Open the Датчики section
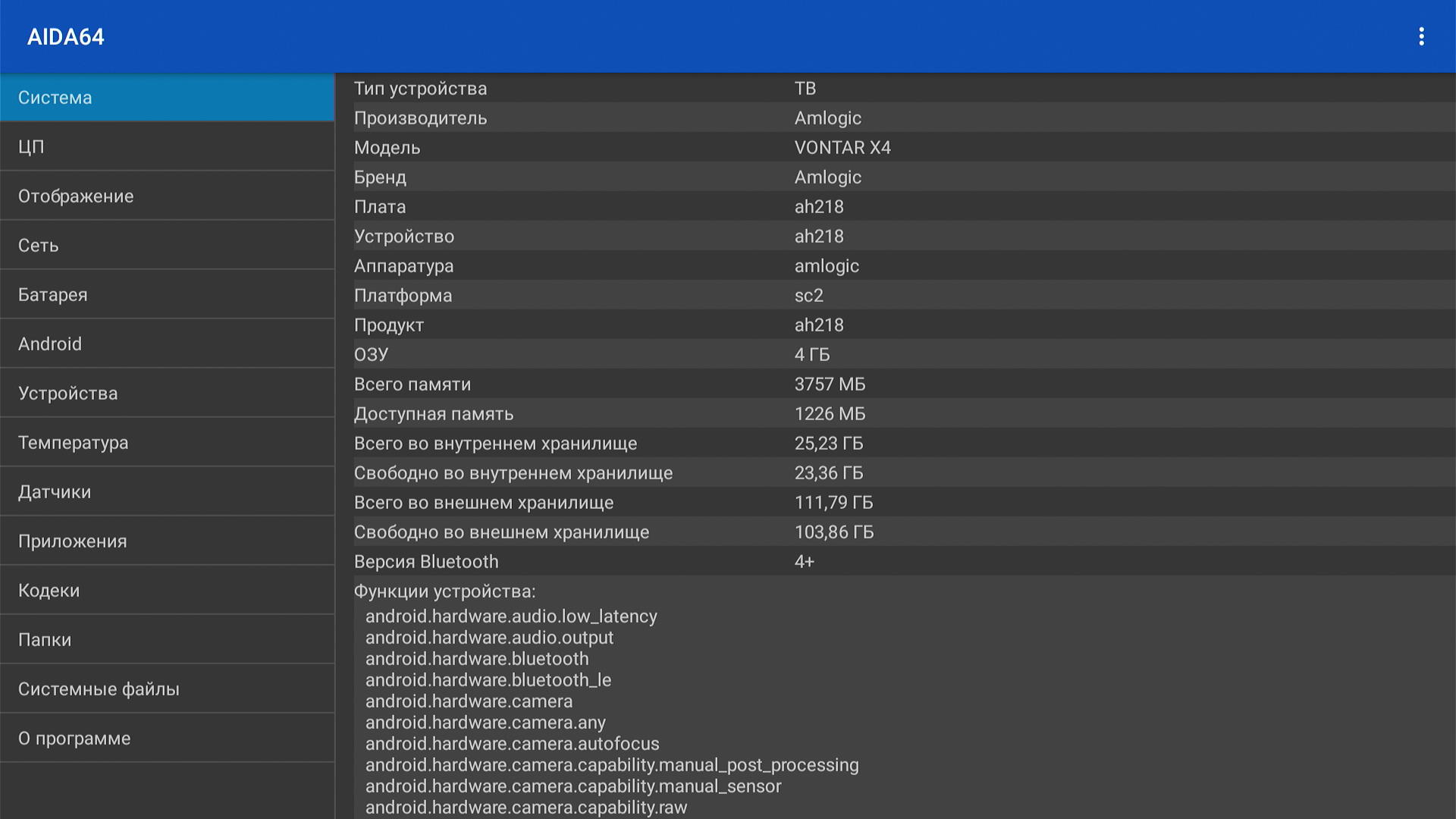Viewport: 1456px width, 819px height. (x=167, y=492)
